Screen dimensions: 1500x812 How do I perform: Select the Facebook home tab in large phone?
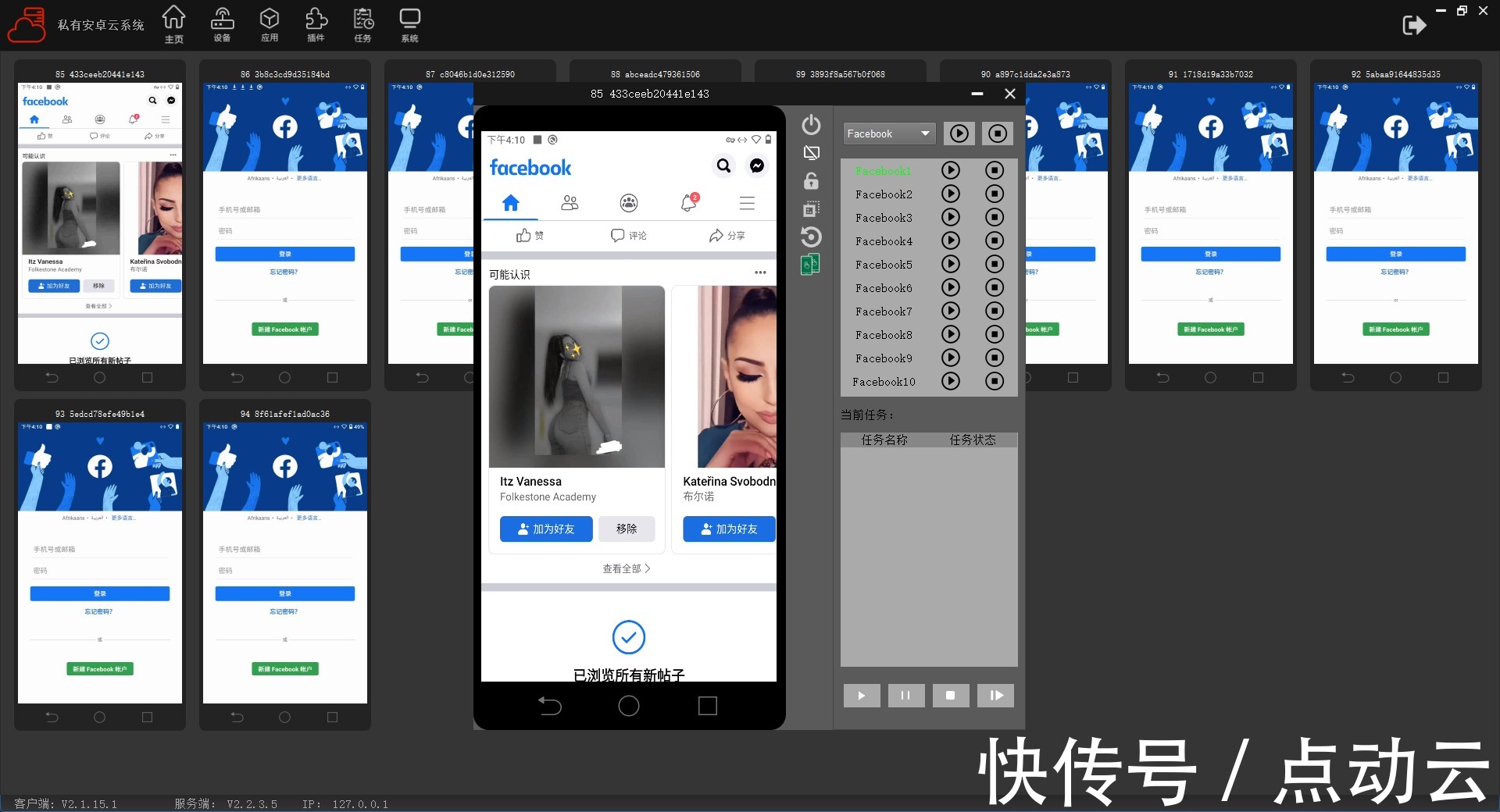point(511,204)
